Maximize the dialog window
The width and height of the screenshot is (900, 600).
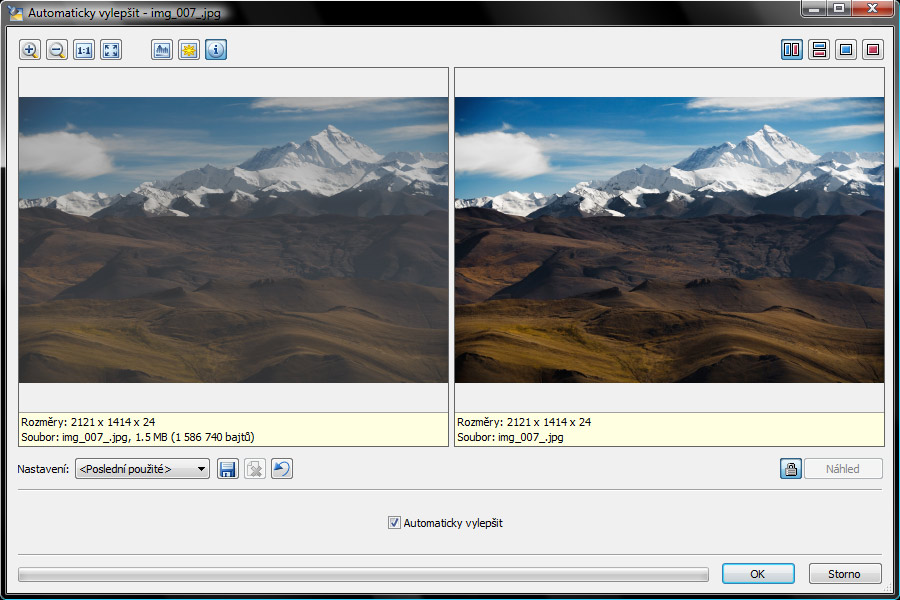point(839,8)
